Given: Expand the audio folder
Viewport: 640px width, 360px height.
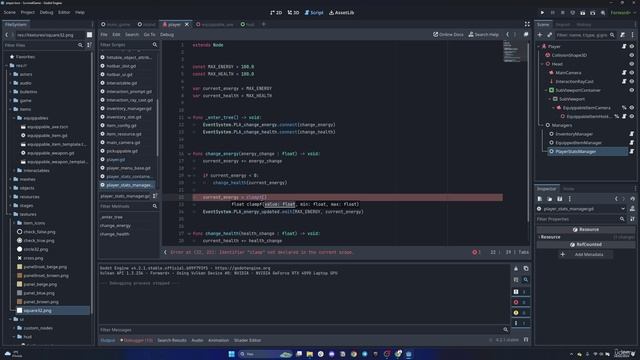Looking at the screenshot, I should (x=11, y=83).
